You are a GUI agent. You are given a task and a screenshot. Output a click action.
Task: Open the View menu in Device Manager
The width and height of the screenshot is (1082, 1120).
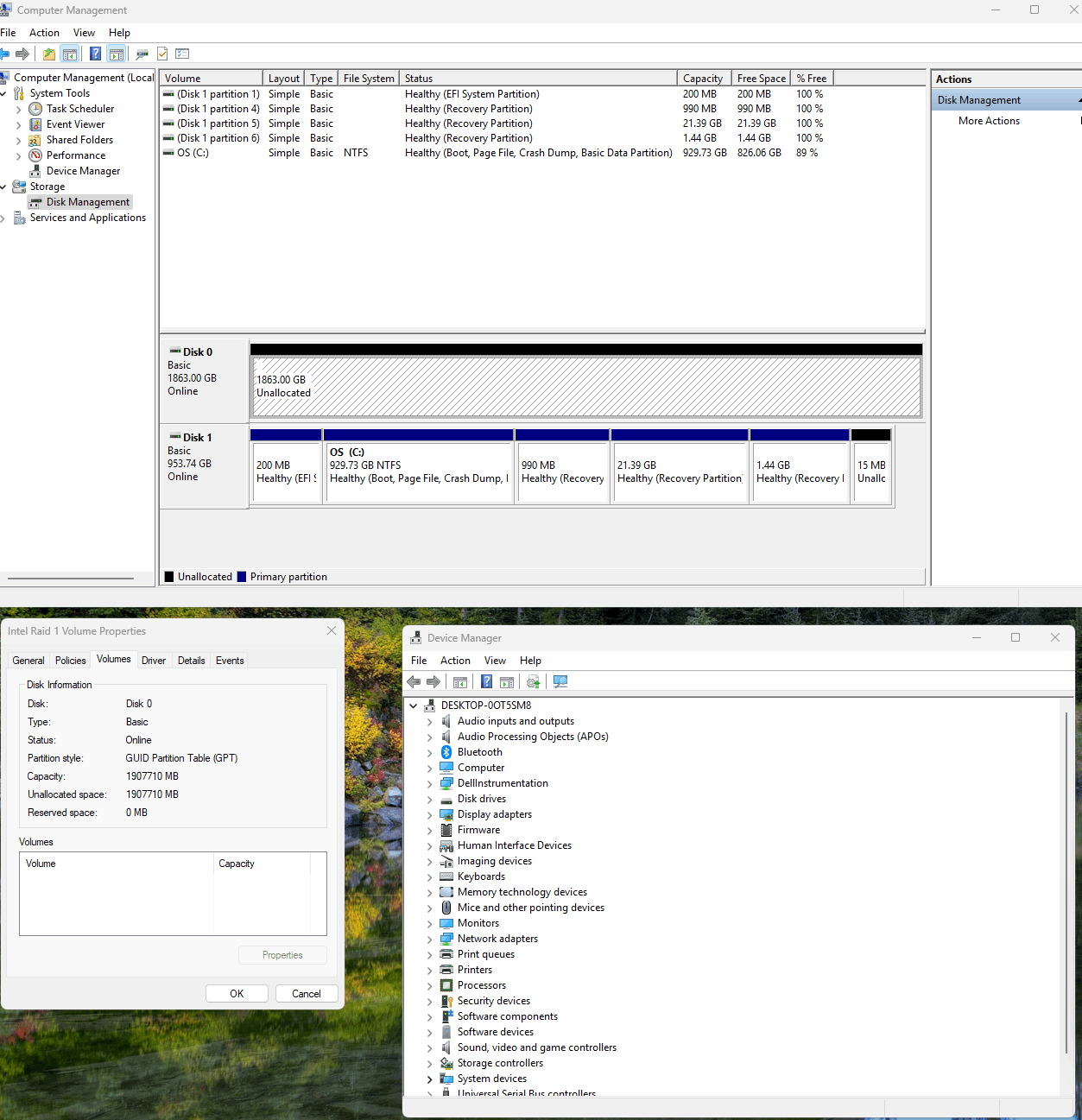coord(495,661)
